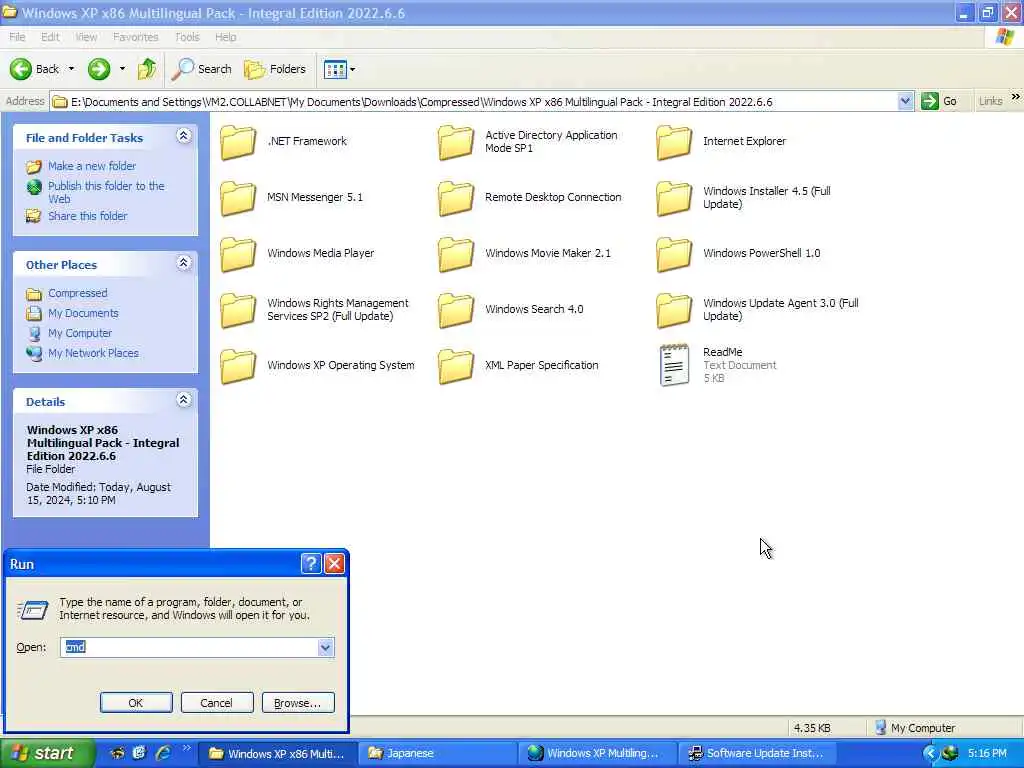The height and width of the screenshot is (768, 1024).
Task: Click the Links toolbar label
Action: point(991,101)
